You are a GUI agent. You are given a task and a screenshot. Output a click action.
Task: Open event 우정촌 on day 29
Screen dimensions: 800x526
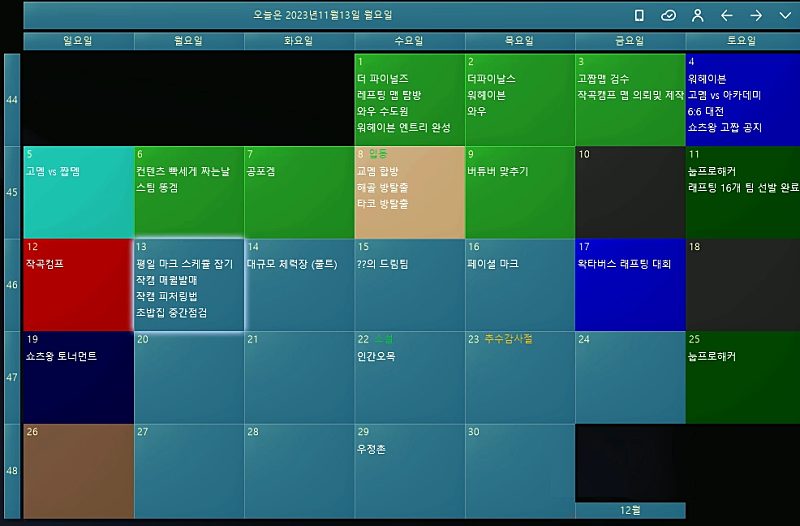coord(371,449)
